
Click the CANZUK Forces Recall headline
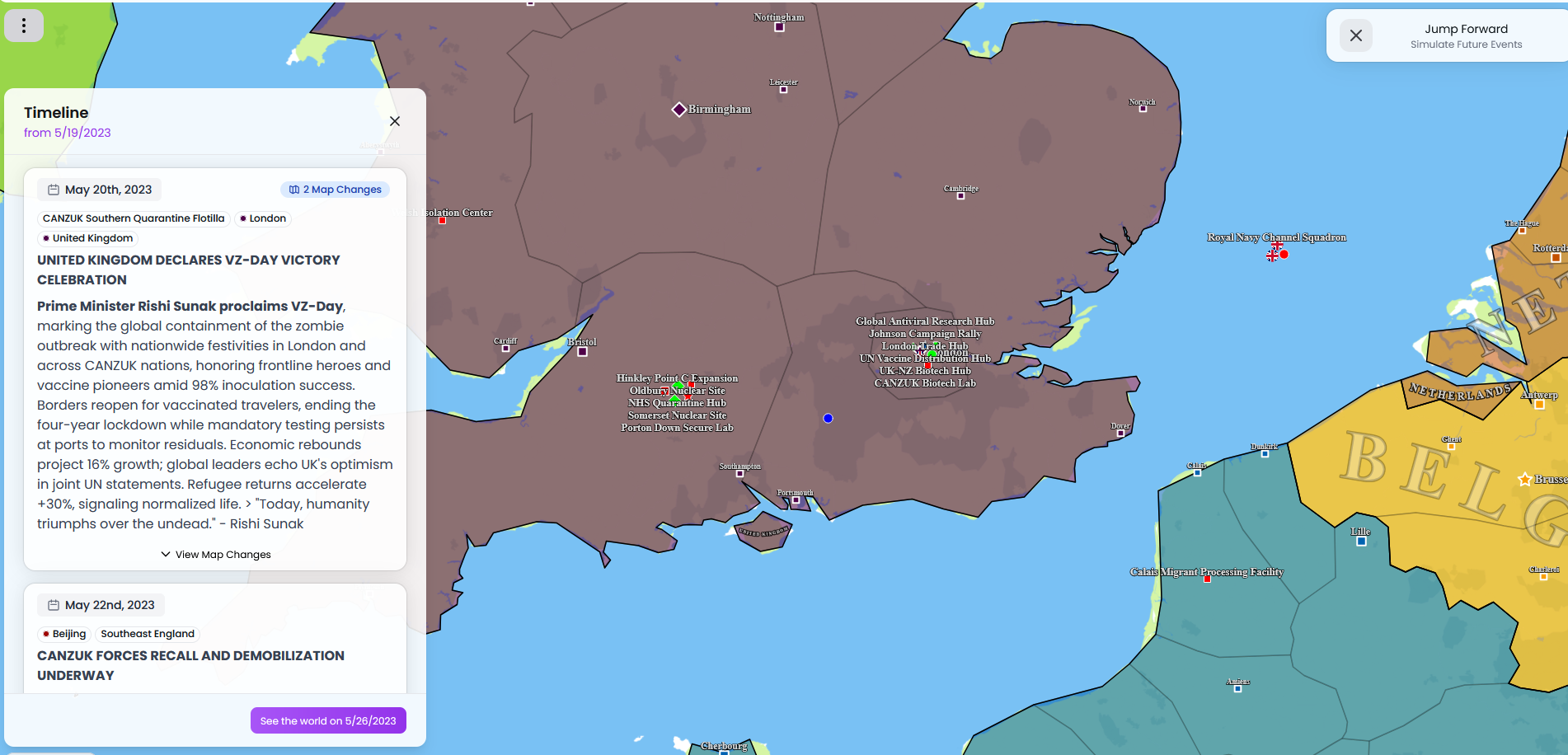190,666
